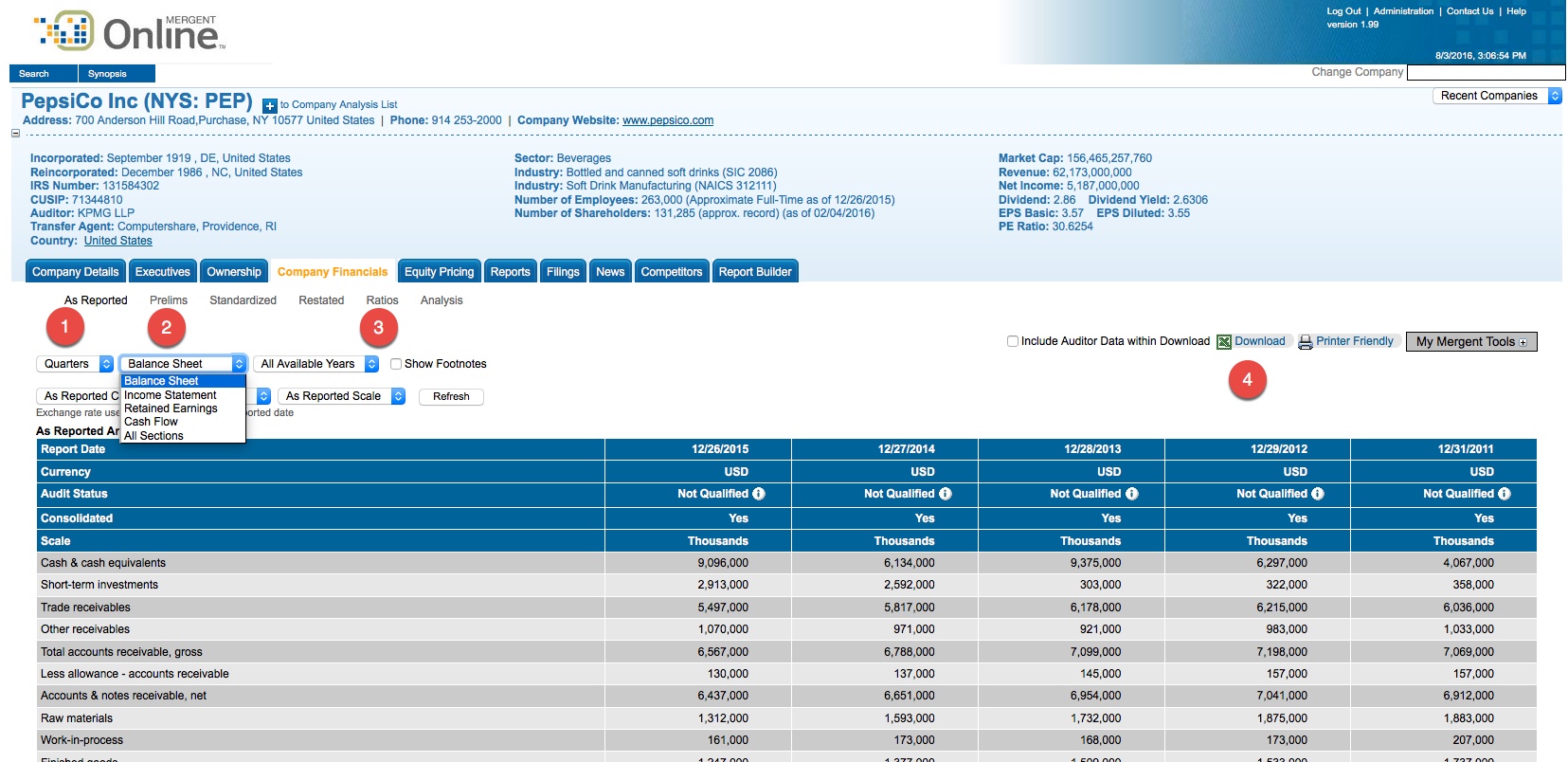Click the 9,096,000 cash value cell
Image resolution: width=1568 pixels, height=762 pixels.
723,563
